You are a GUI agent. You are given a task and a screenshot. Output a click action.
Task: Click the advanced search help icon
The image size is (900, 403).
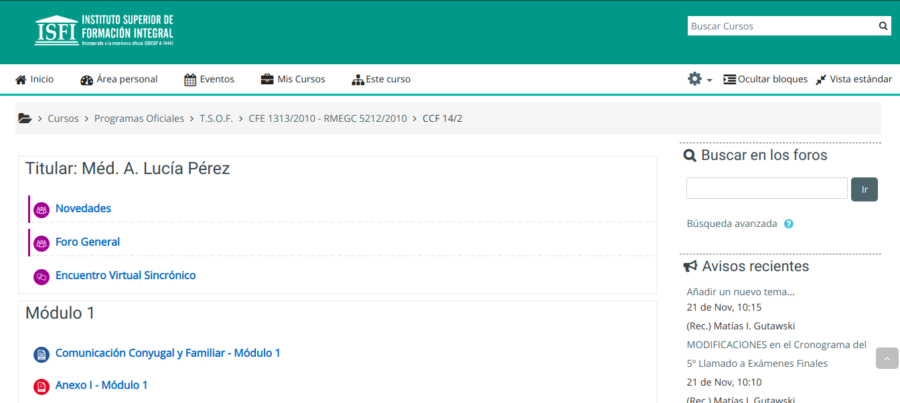[789, 224]
